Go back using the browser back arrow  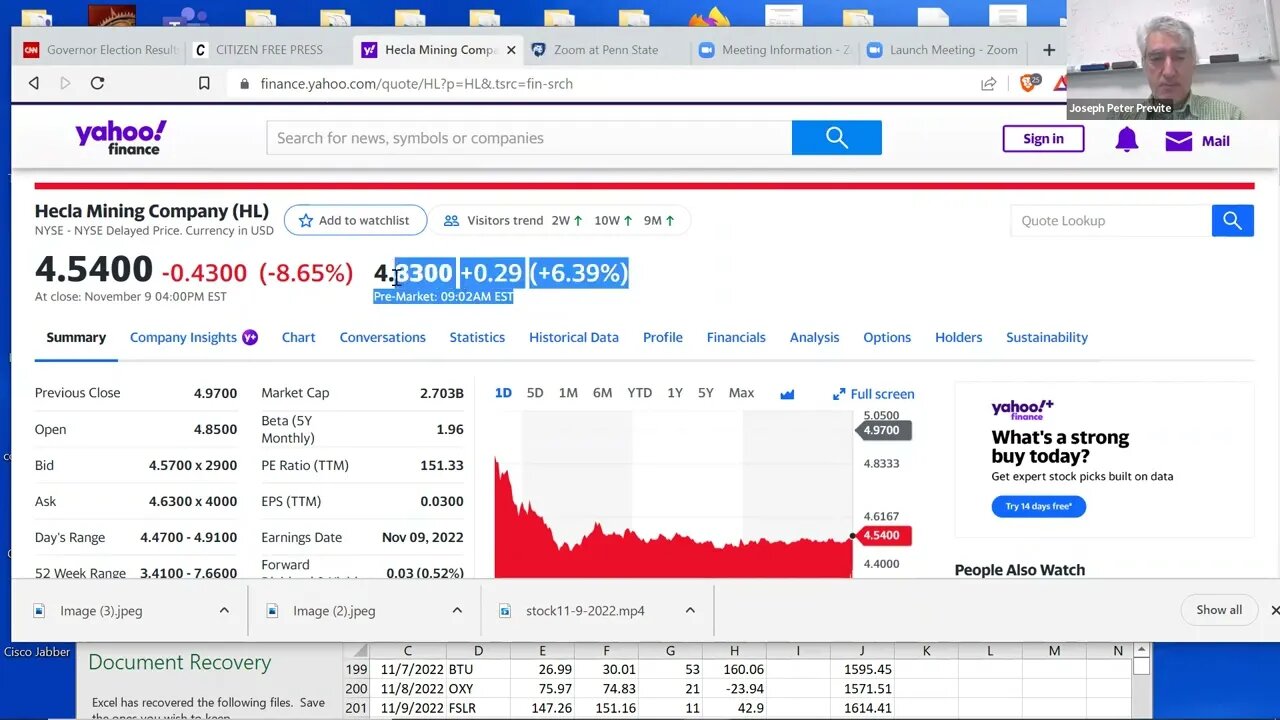34,83
